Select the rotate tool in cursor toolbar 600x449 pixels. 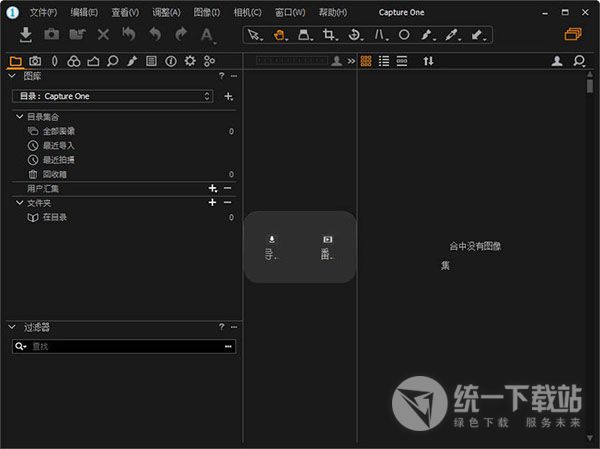click(355, 34)
